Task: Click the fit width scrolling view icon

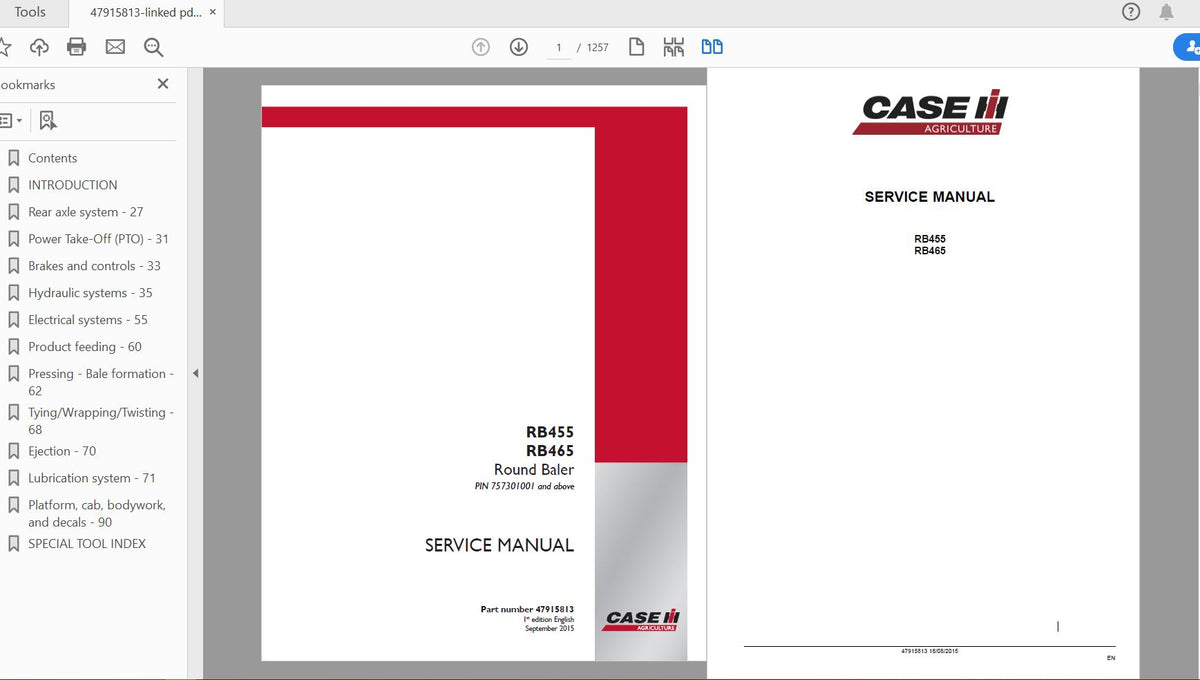Action: (x=674, y=47)
